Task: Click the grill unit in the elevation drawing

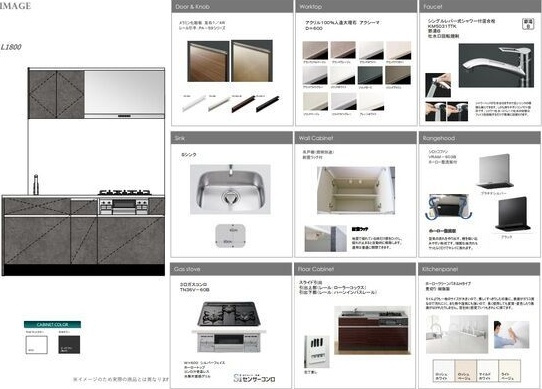Action: pos(124,206)
